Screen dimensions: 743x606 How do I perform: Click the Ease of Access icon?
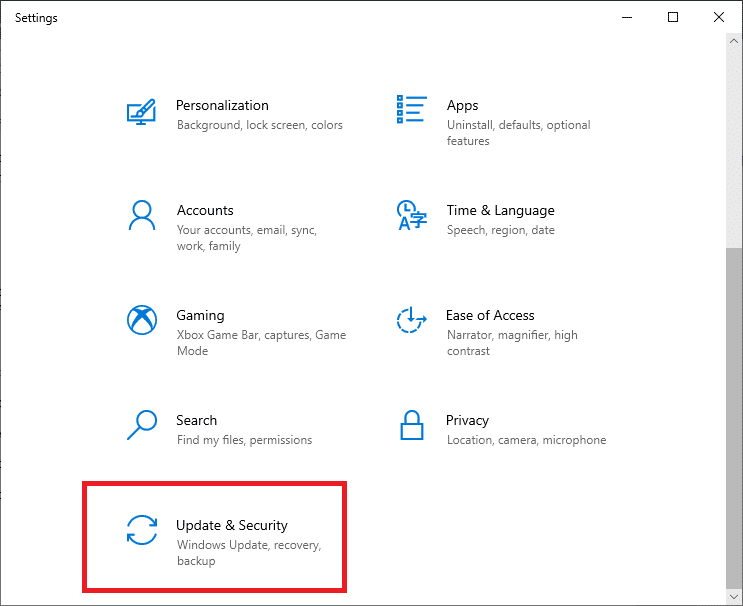pos(411,320)
